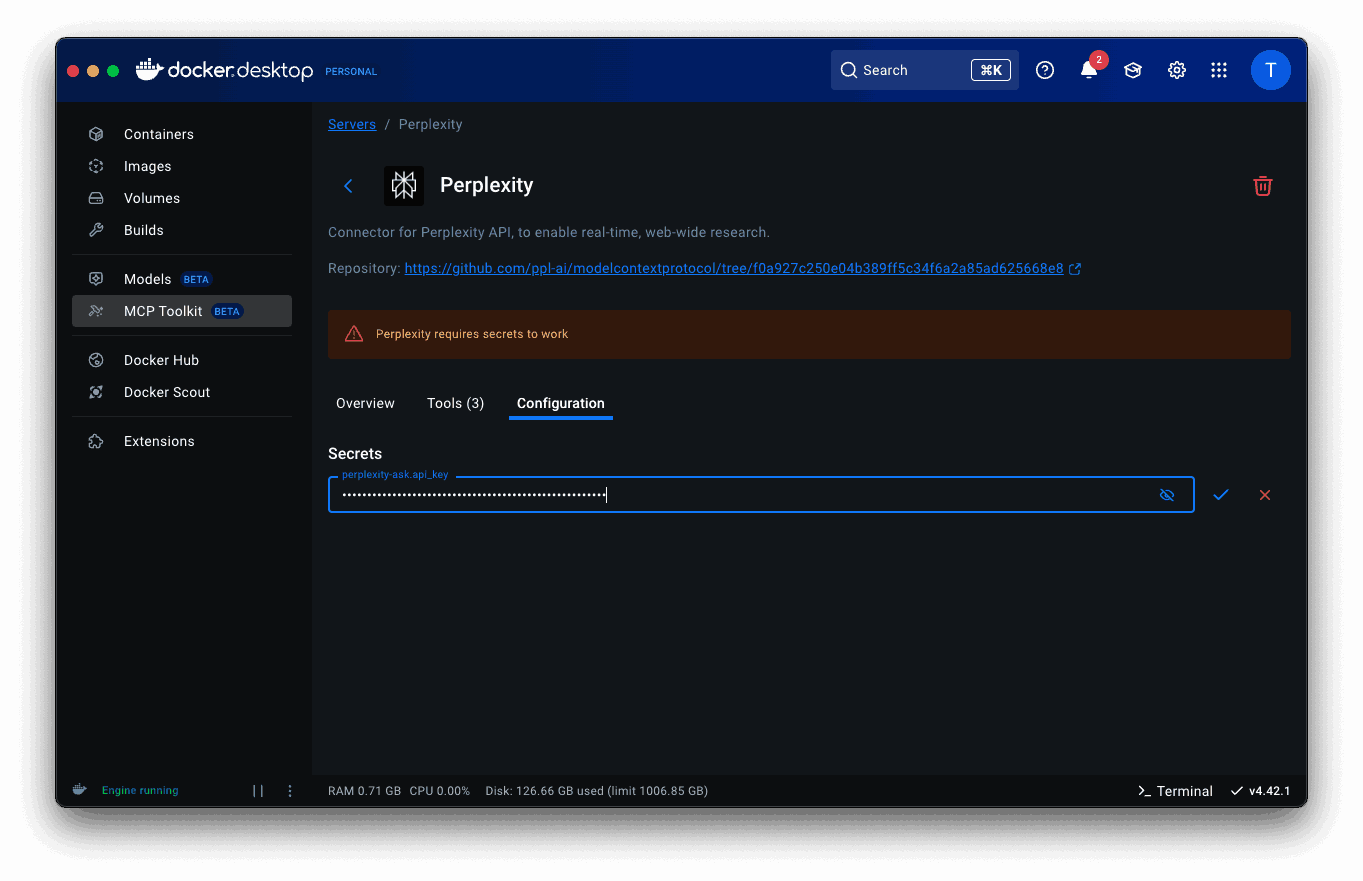Viewport: 1363px width, 881px height.
Task: Open the Containers section in the sidebar
Action: (x=158, y=133)
